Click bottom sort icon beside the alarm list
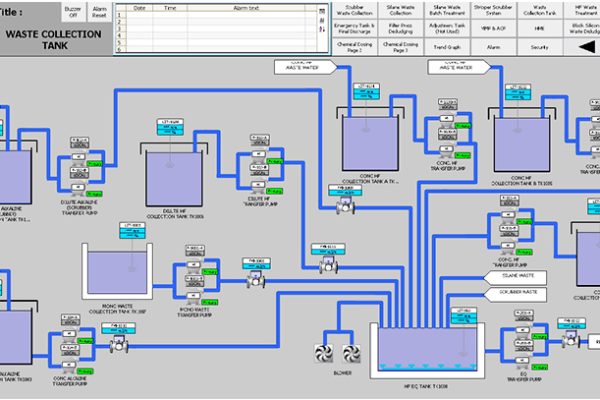Screen dimensions: 600x400 (x=322, y=29)
